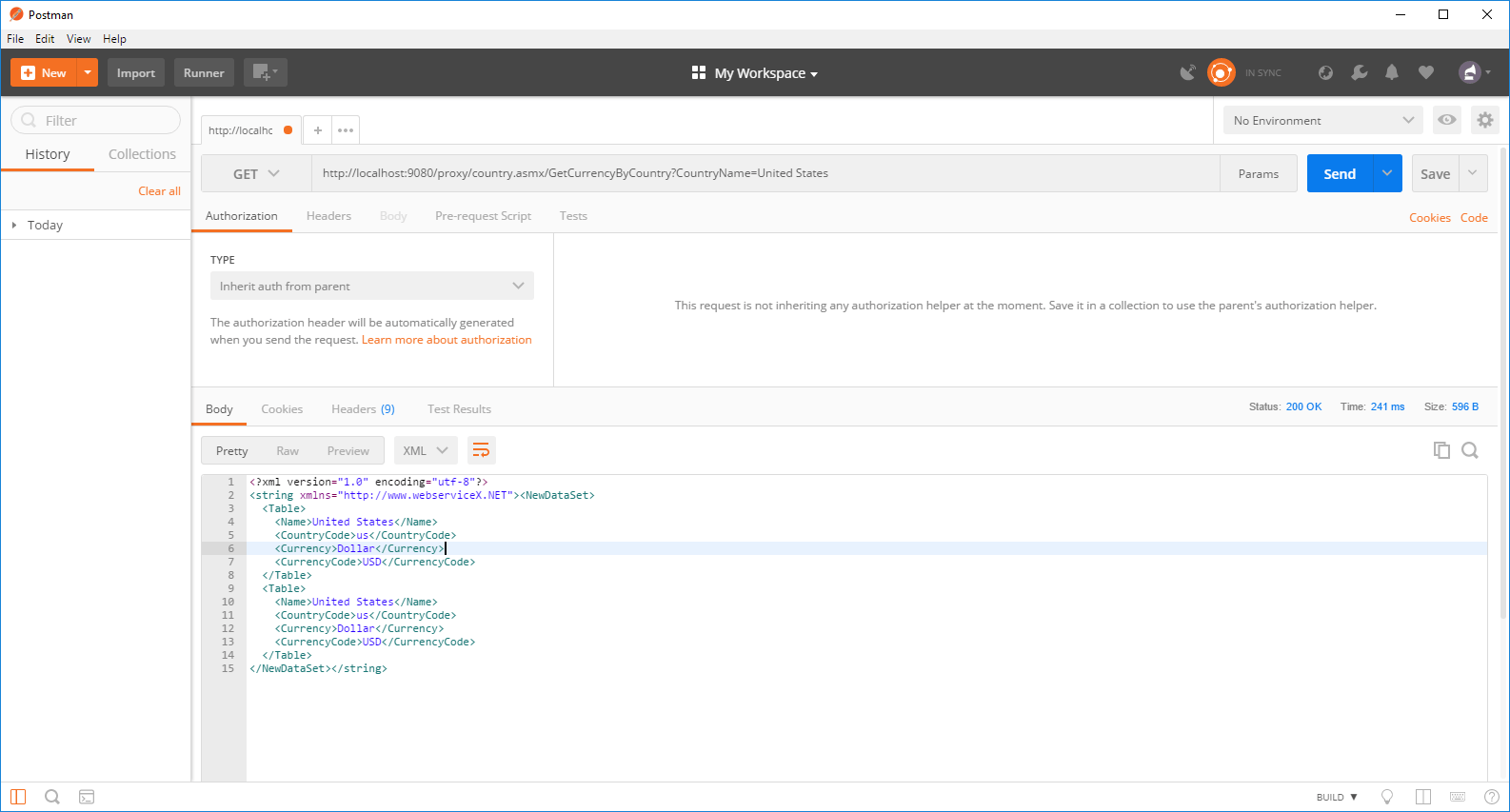
Task: Click the Save button
Action: 1435,173
